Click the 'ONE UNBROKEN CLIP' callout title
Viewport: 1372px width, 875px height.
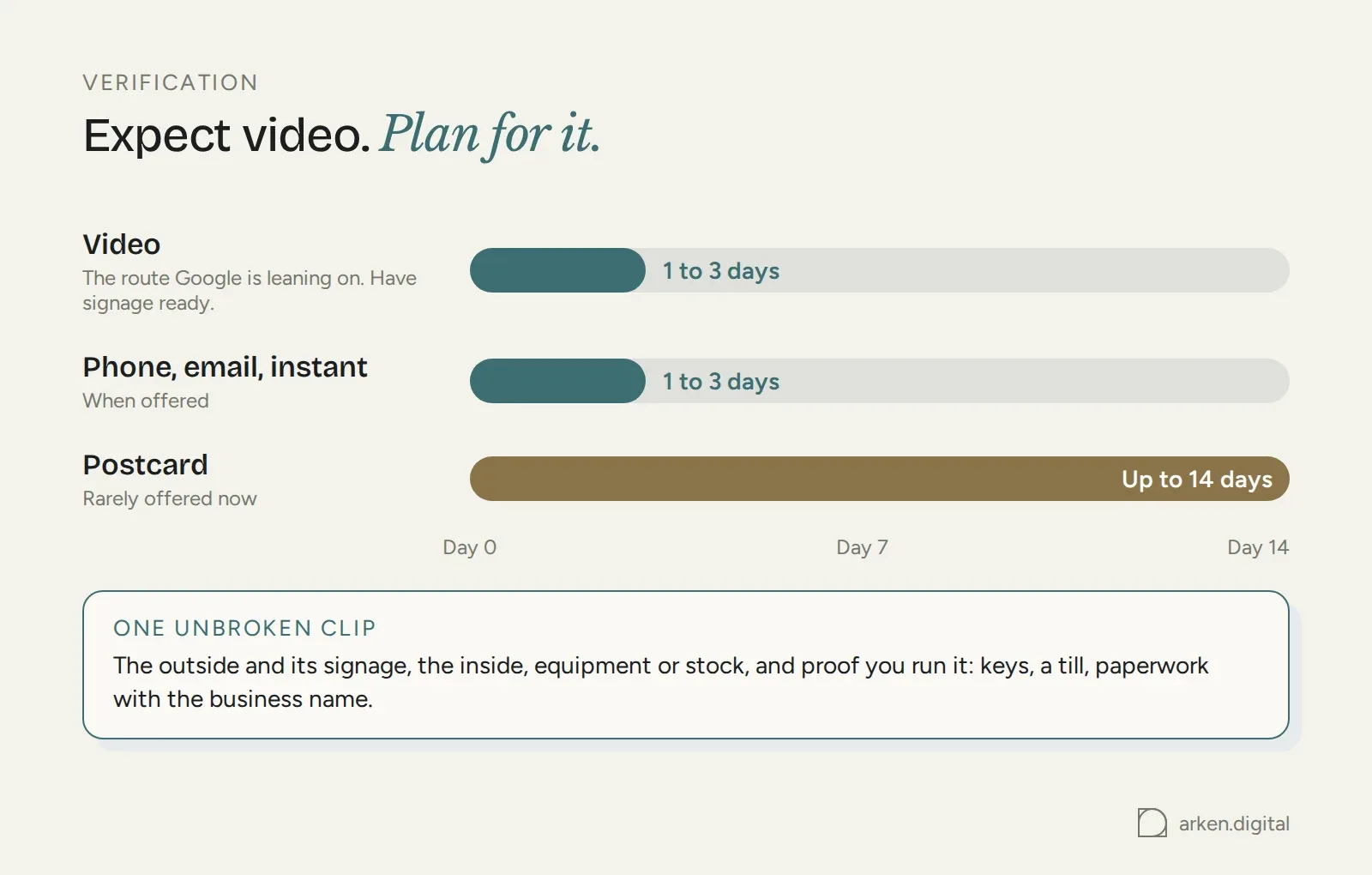click(x=244, y=628)
